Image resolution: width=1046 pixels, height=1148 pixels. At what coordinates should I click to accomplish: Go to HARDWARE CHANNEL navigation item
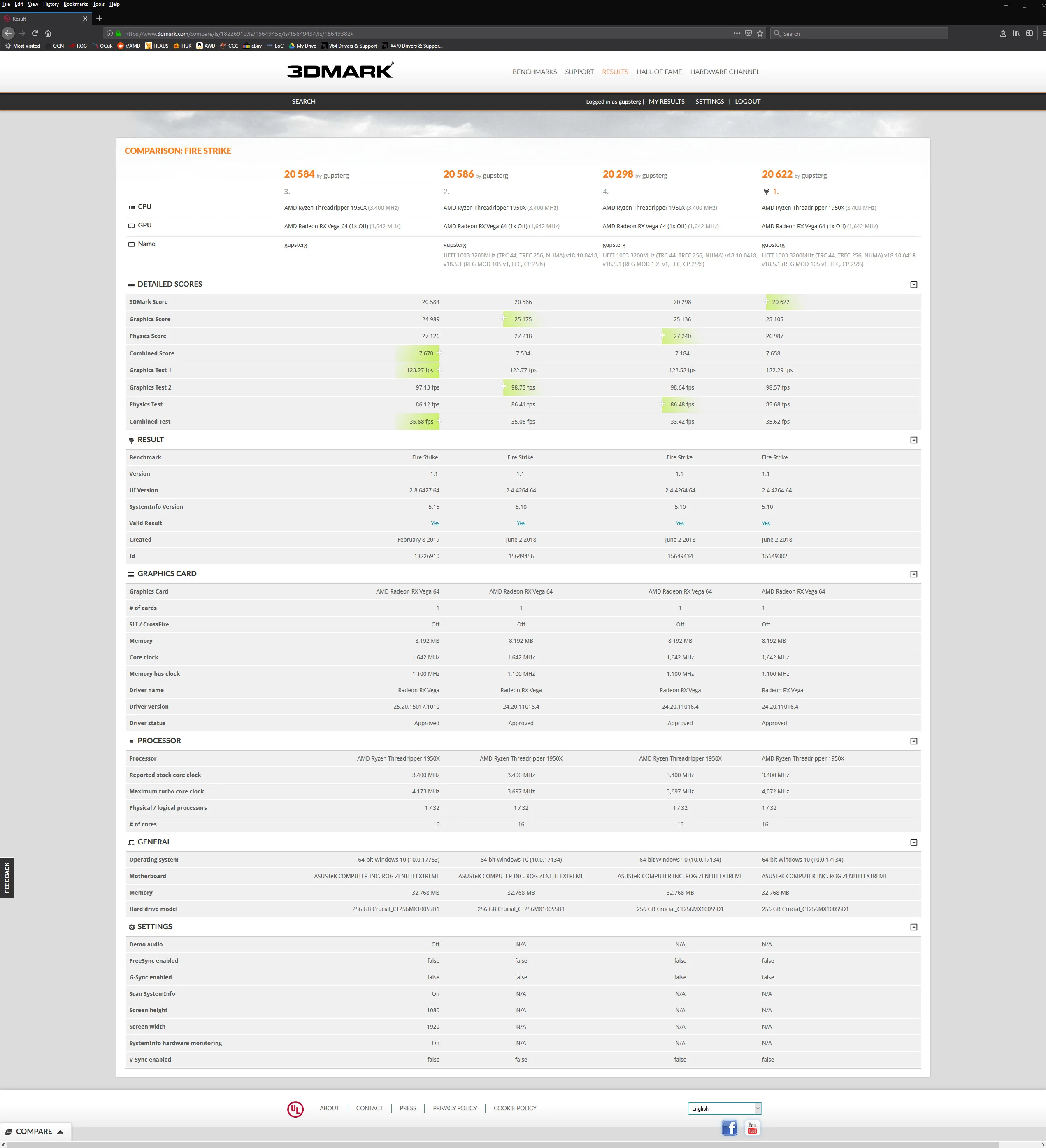[725, 72]
